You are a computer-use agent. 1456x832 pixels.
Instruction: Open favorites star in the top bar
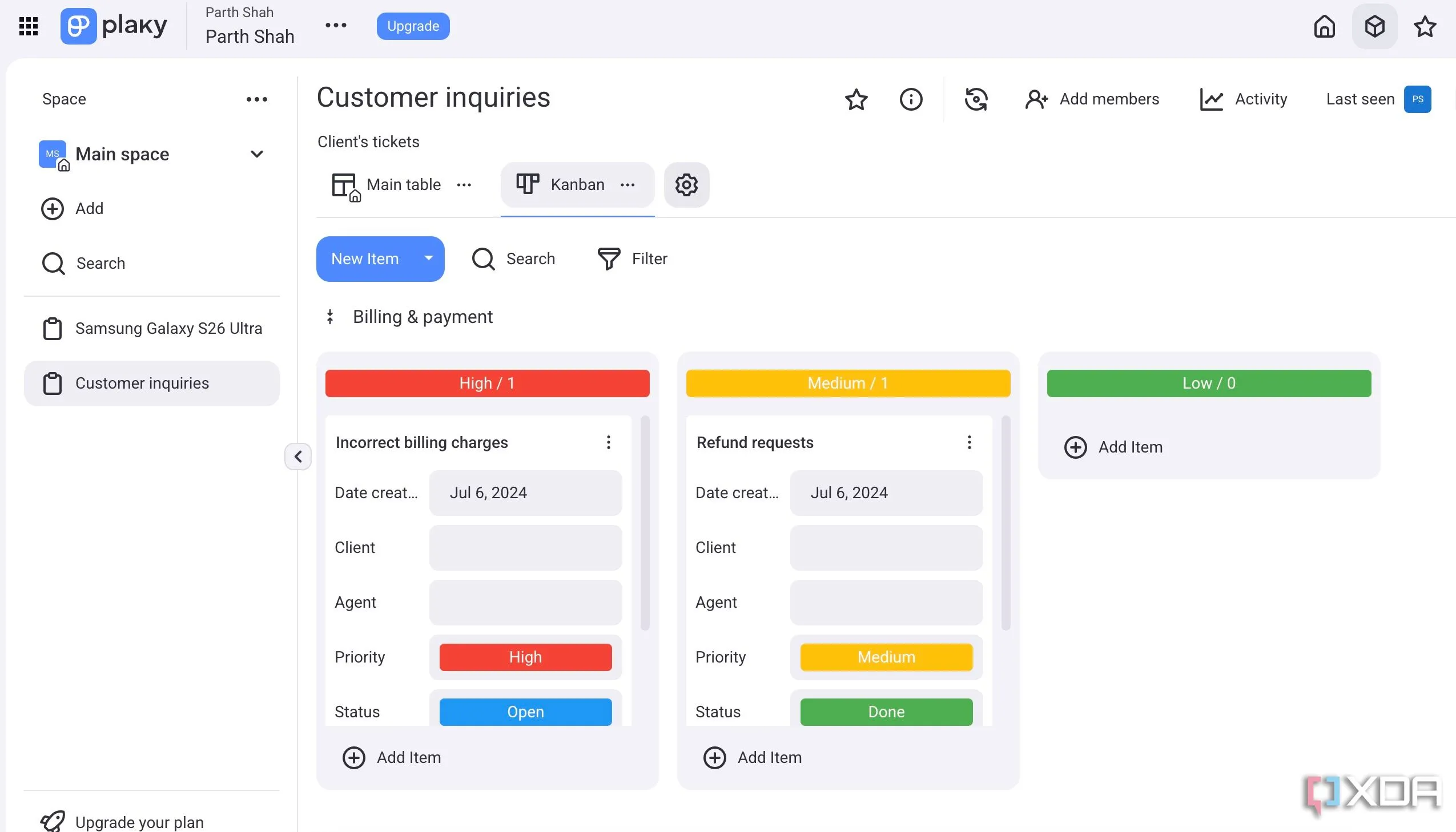pos(1425,26)
